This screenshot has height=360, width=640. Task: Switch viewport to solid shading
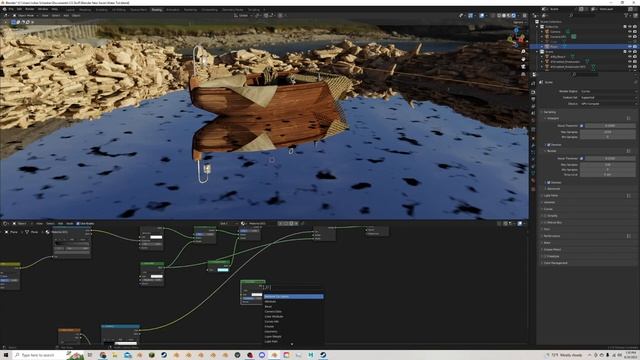(x=504, y=16)
